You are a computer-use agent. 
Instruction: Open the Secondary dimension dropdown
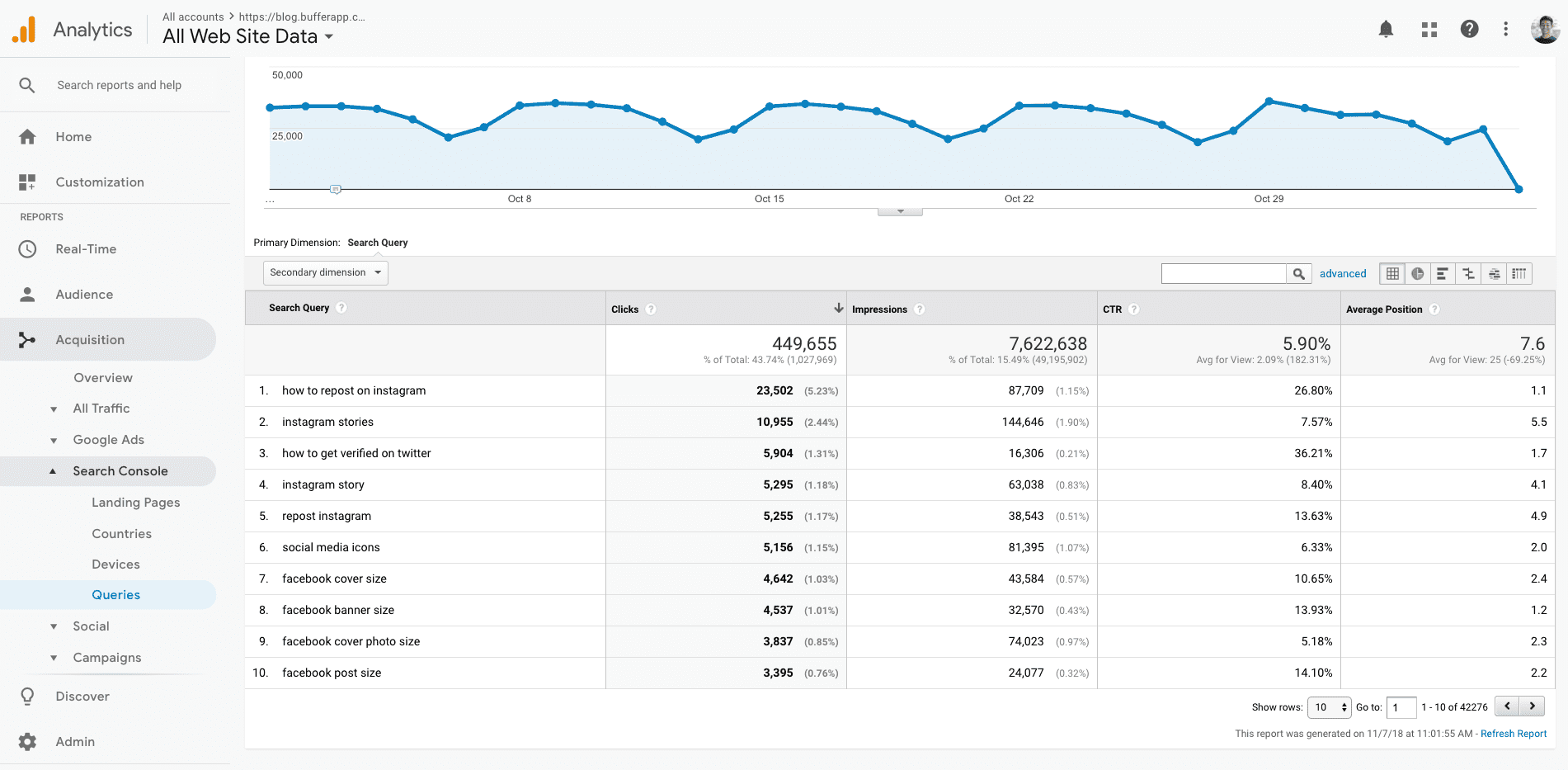[325, 273]
